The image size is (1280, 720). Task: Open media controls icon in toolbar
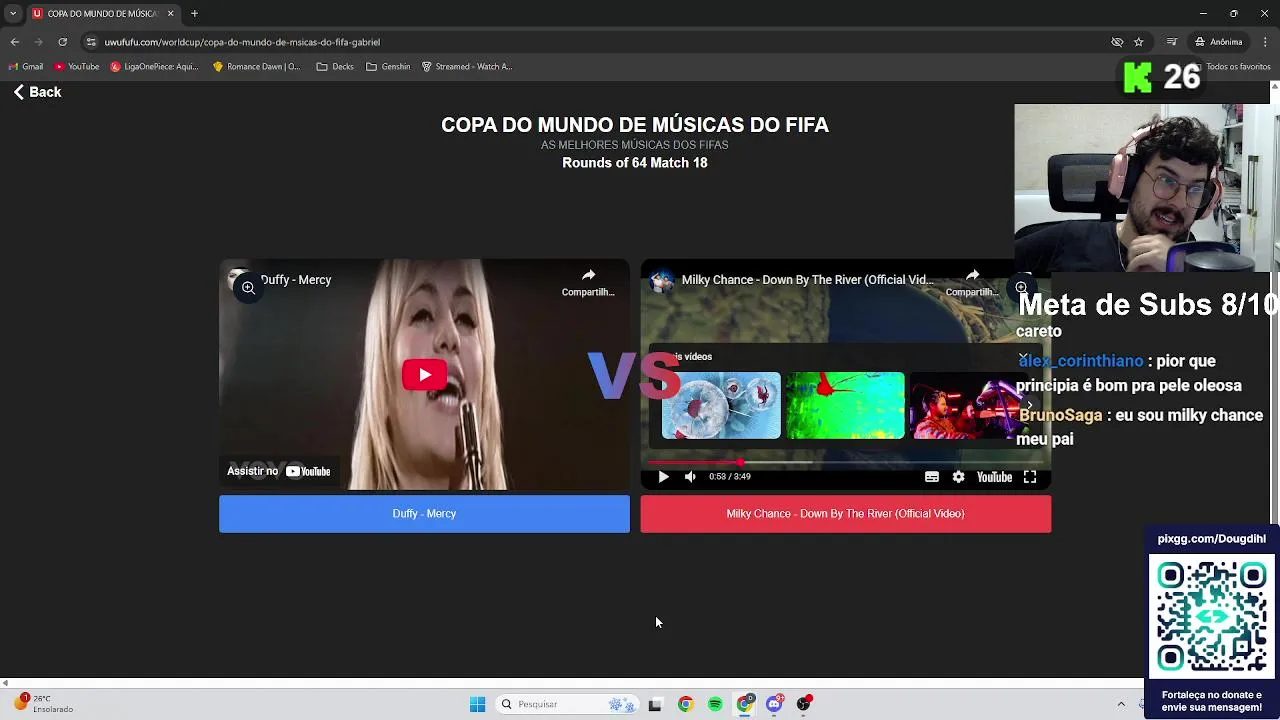[x=1171, y=42]
